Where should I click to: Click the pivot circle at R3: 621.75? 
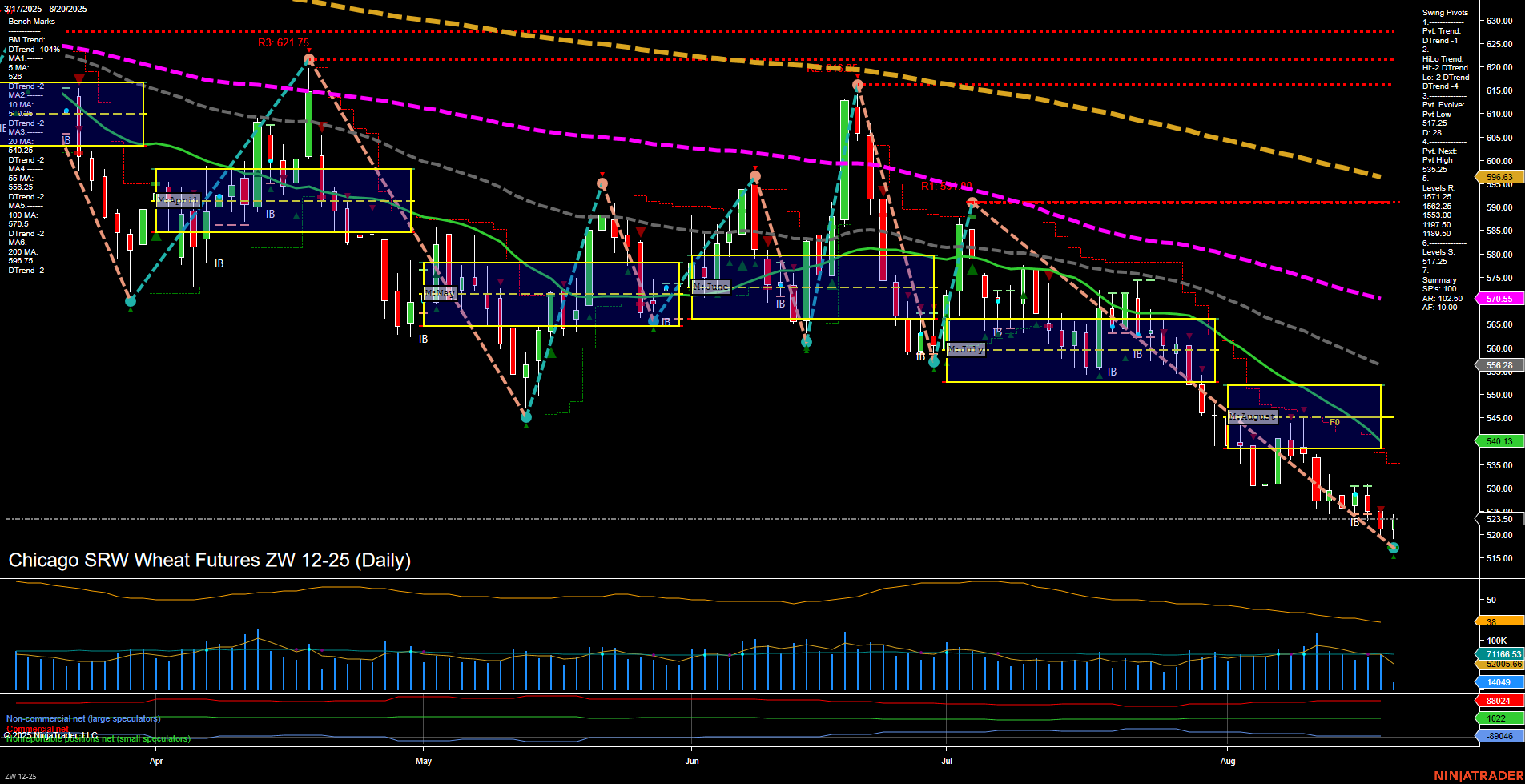coord(310,58)
